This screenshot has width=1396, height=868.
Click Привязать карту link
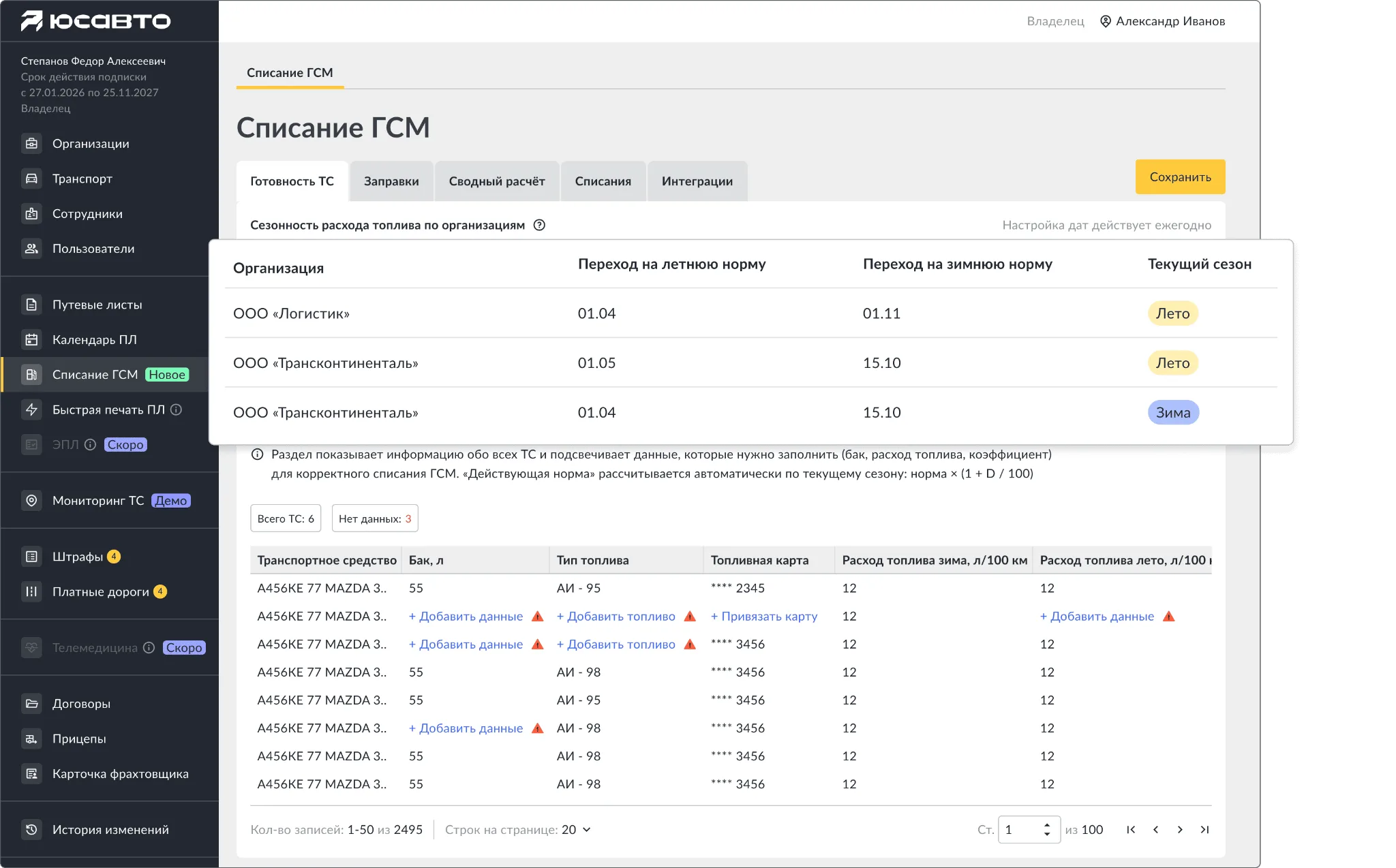click(764, 617)
